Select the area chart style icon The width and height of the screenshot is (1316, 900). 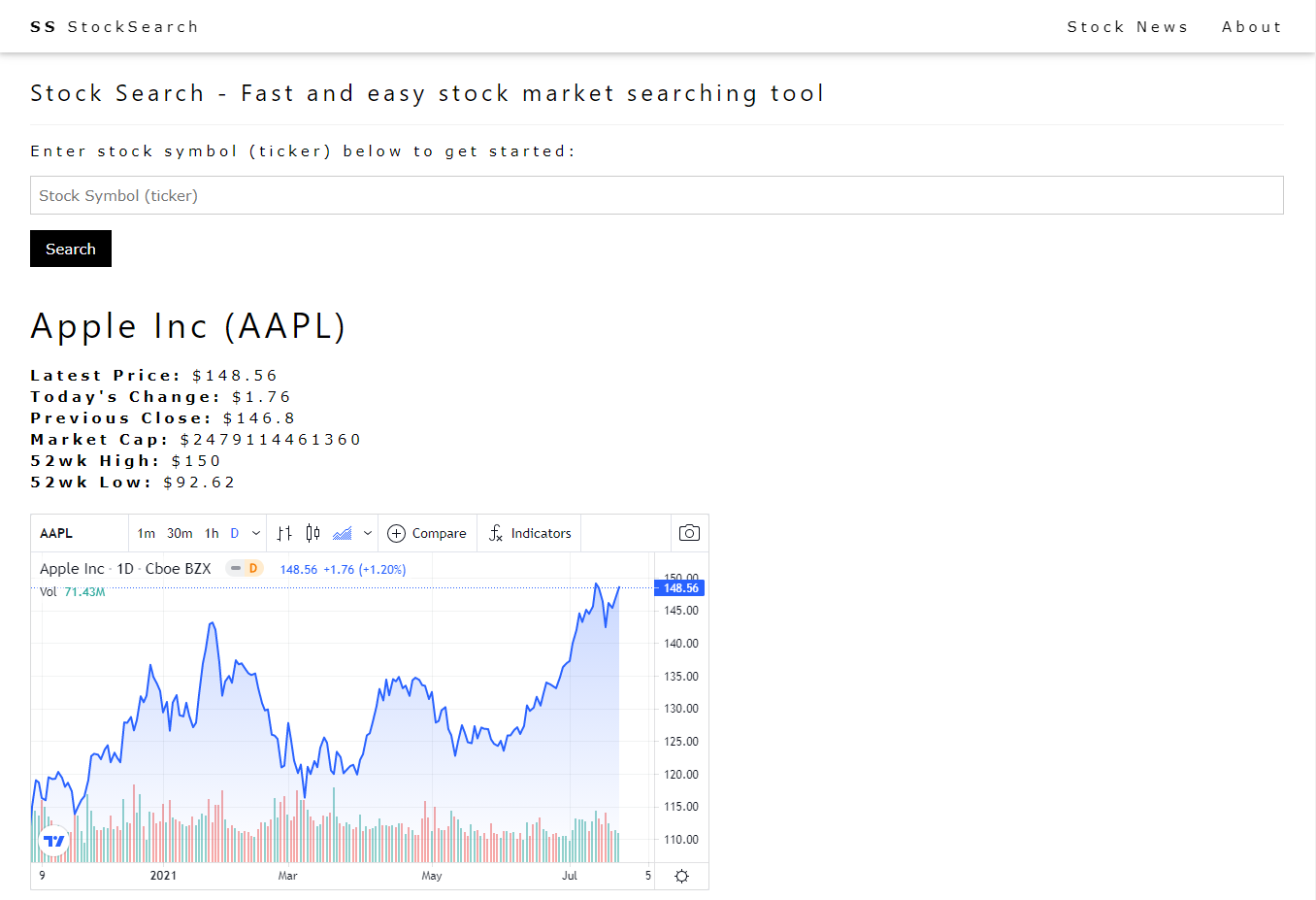point(342,533)
